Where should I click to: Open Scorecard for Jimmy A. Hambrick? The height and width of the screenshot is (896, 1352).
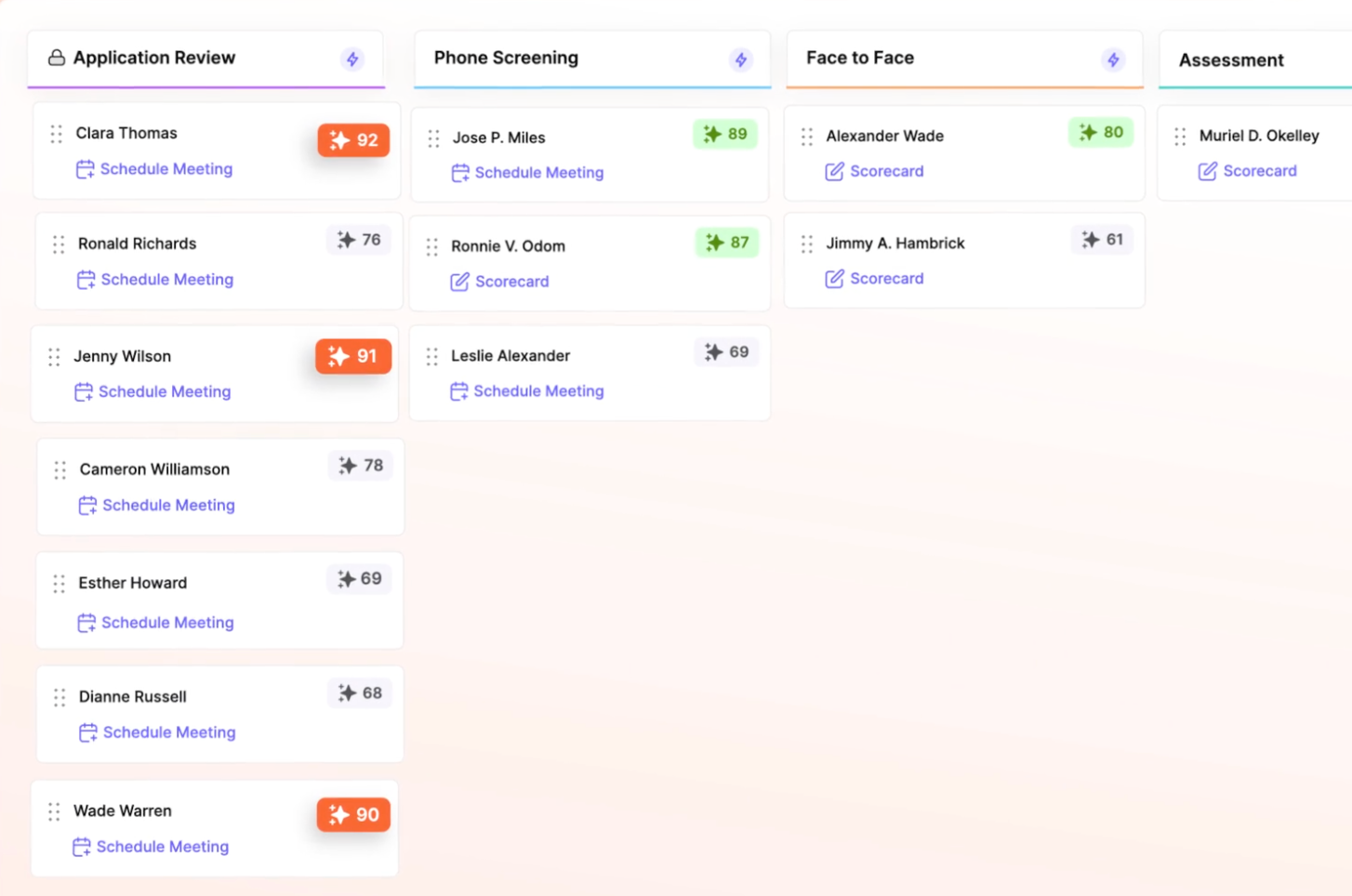coord(875,279)
